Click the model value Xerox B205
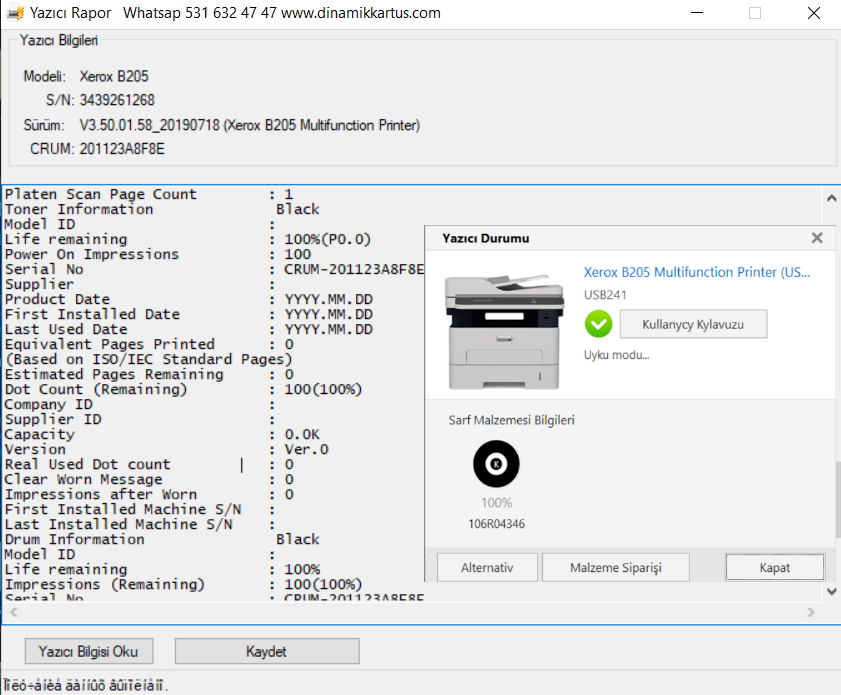 click(114, 77)
